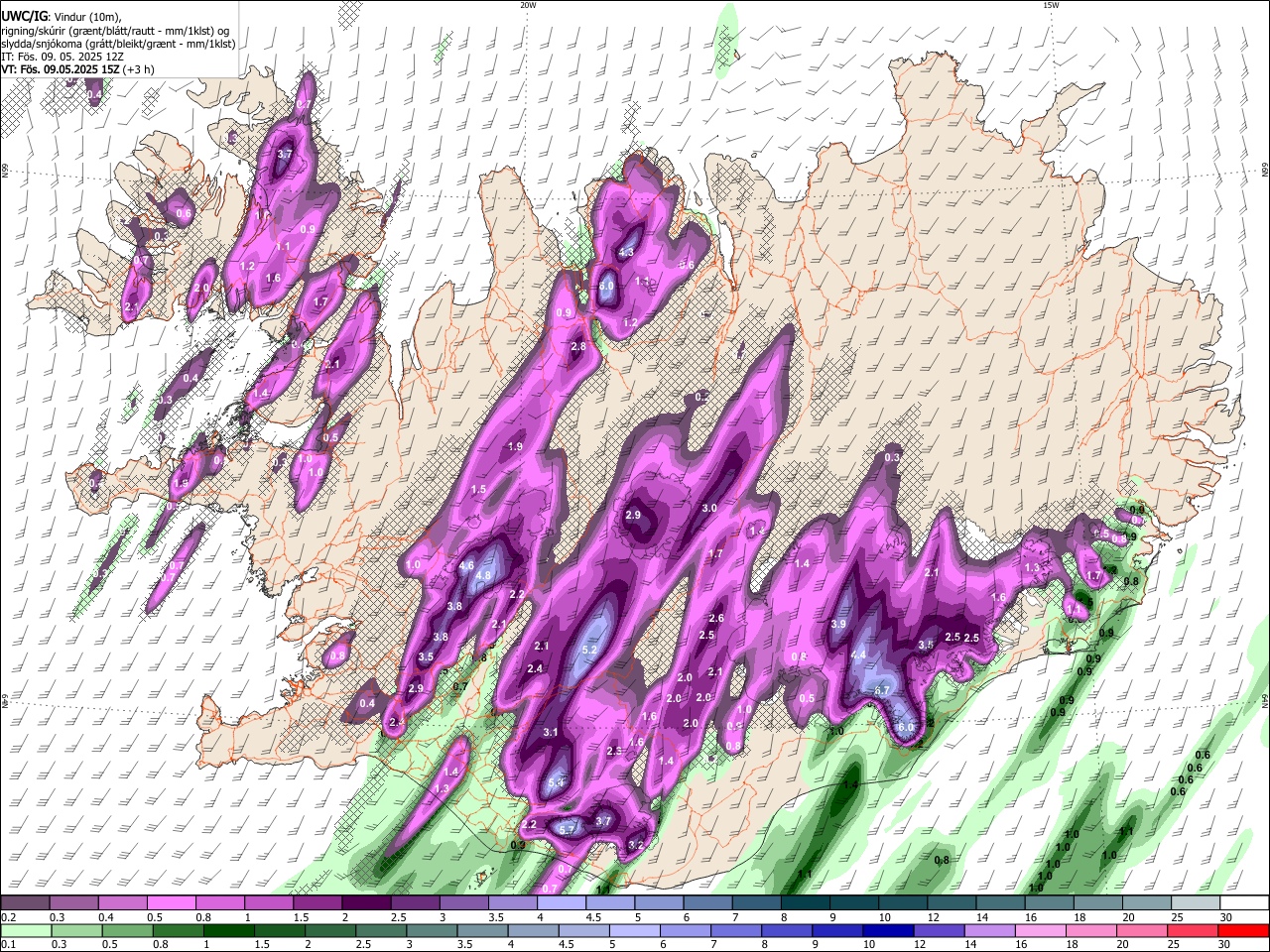
Task: Pick the light pink 16 swatch in lower legend row
Action: pyautogui.click(x=1040, y=930)
